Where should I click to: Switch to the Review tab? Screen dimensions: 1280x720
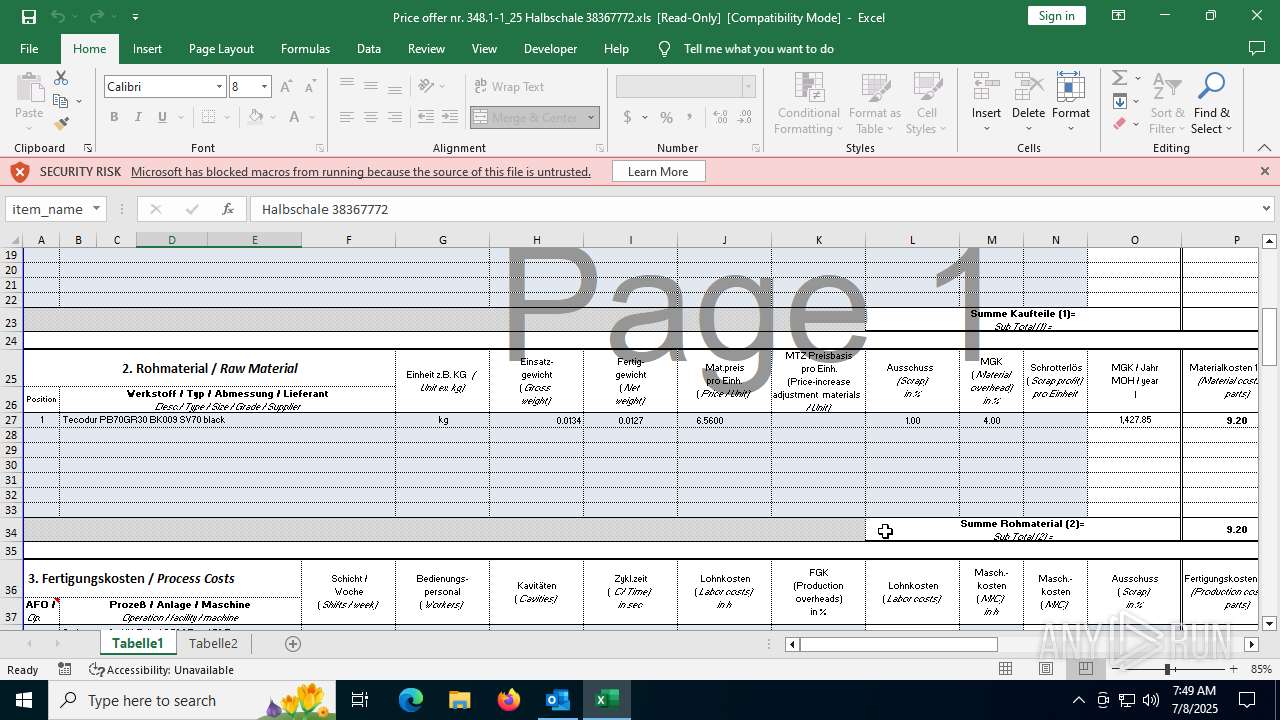(426, 49)
